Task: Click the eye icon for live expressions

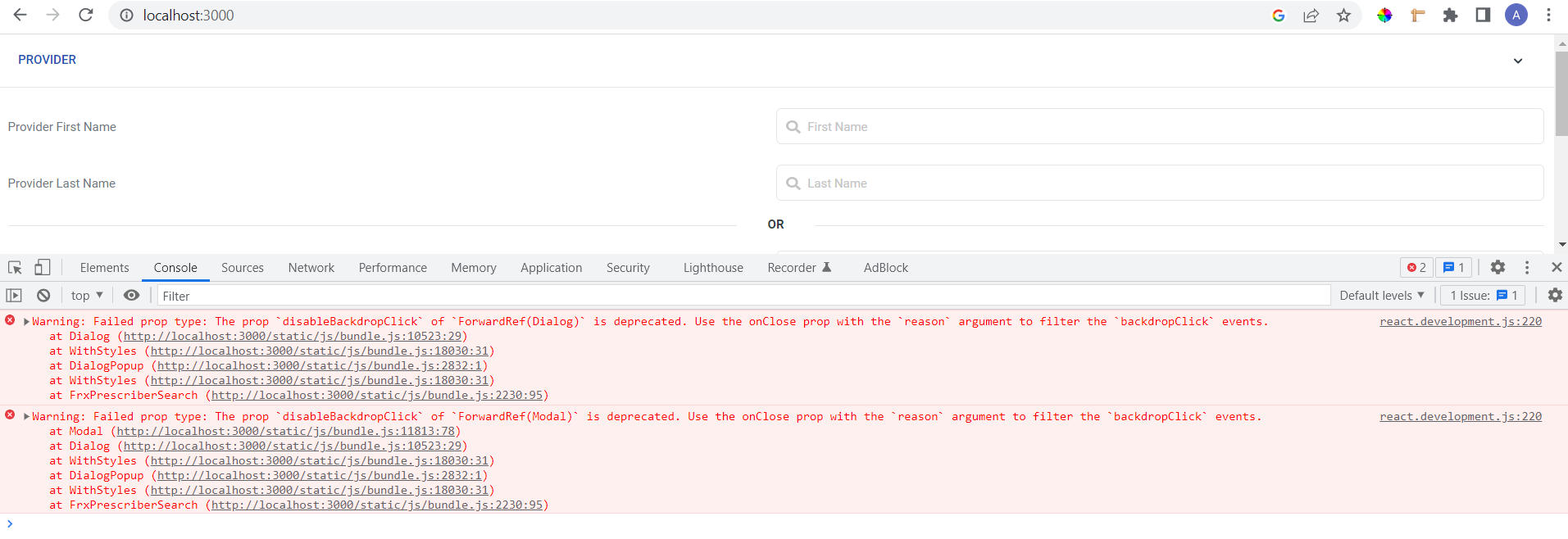Action: 131,296
